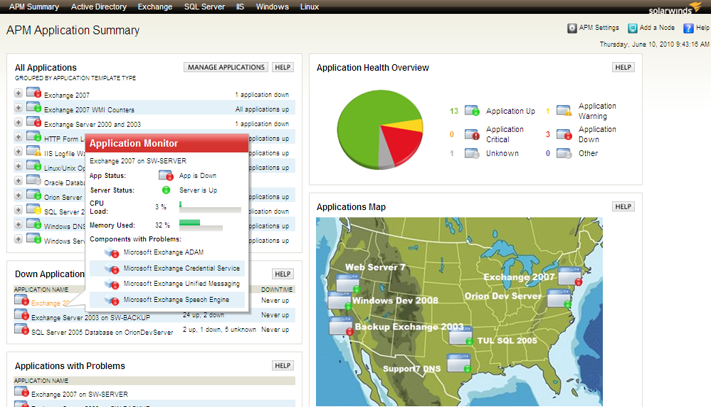Click the Application Critical legend icon
Image resolution: width=711 pixels, height=407 pixels.
(x=472, y=135)
